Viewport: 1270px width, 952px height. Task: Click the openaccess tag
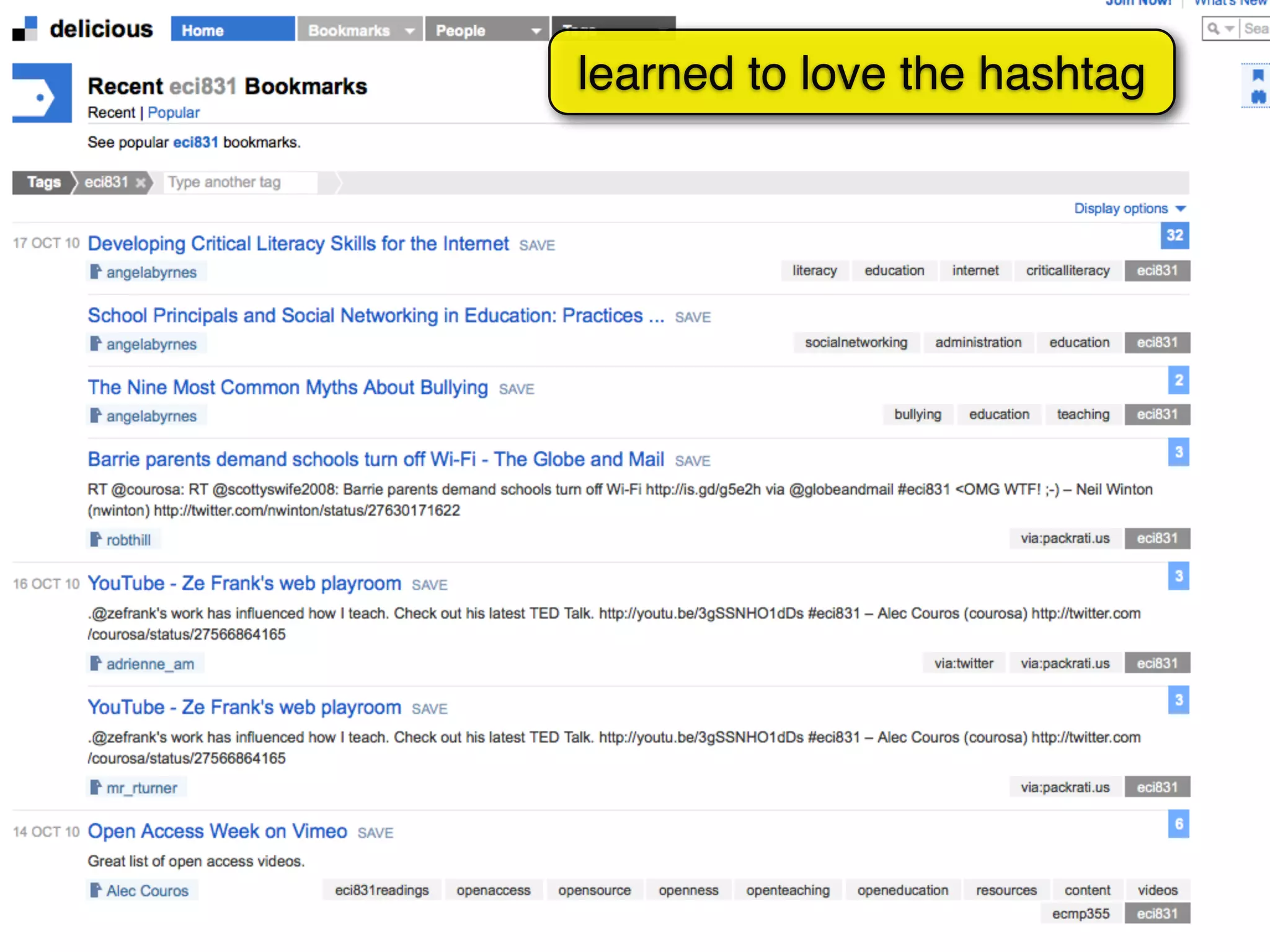(x=494, y=891)
